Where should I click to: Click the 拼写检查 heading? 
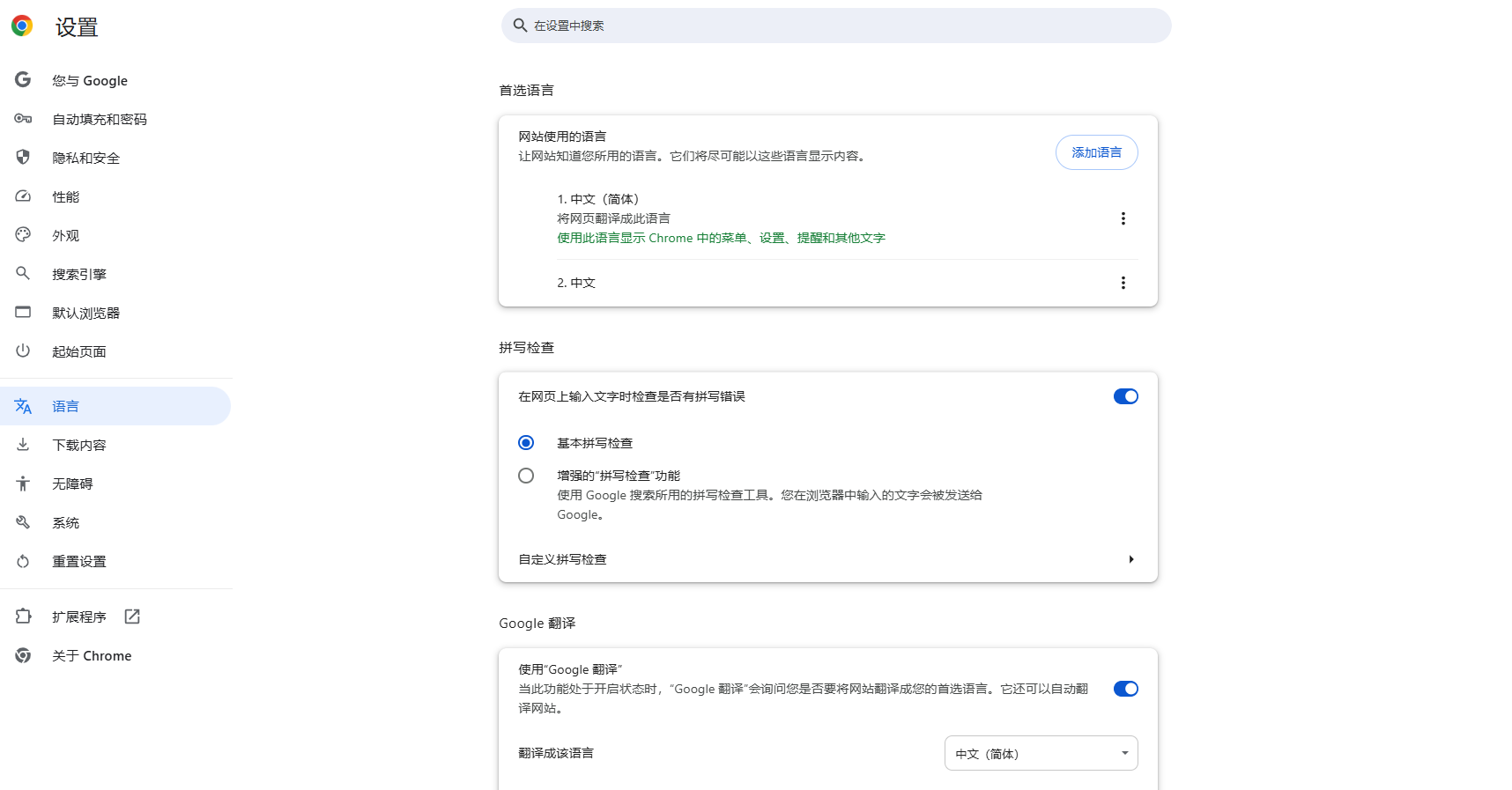coord(526,347)
